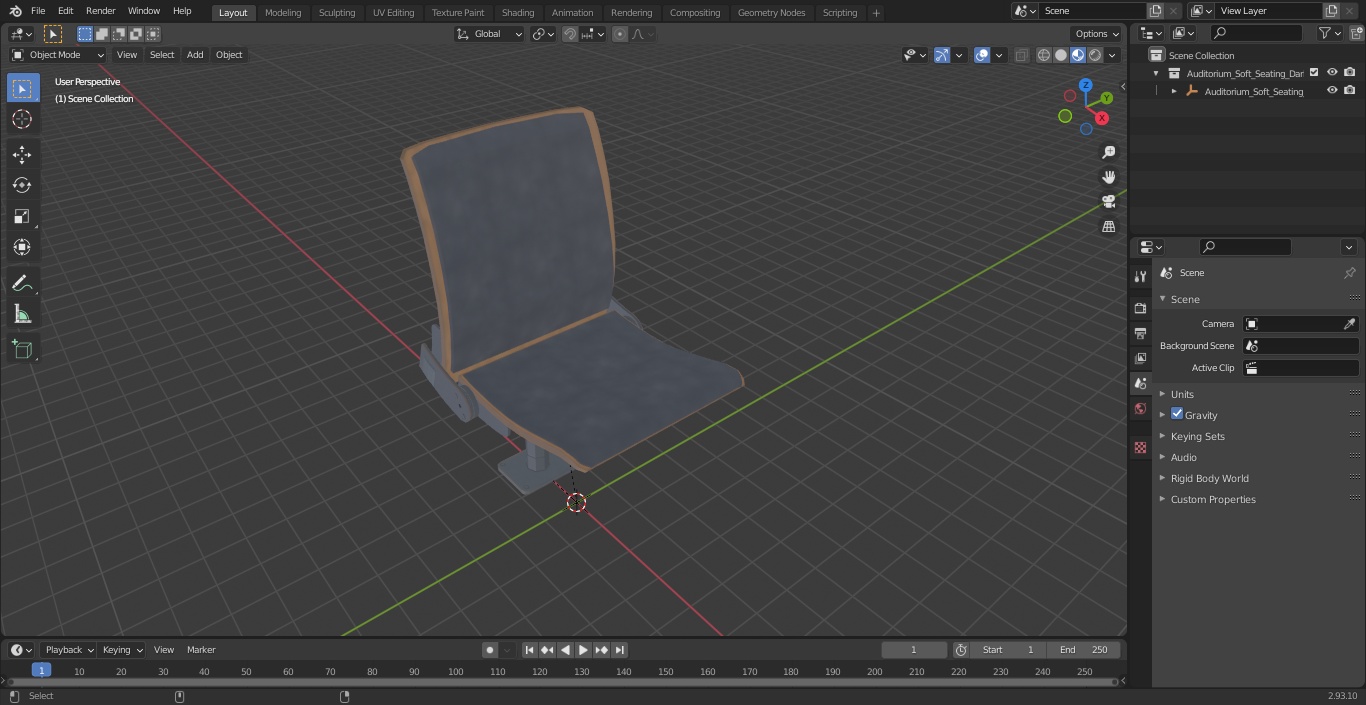Click the properties panel search field

(x=1245, y=247)
